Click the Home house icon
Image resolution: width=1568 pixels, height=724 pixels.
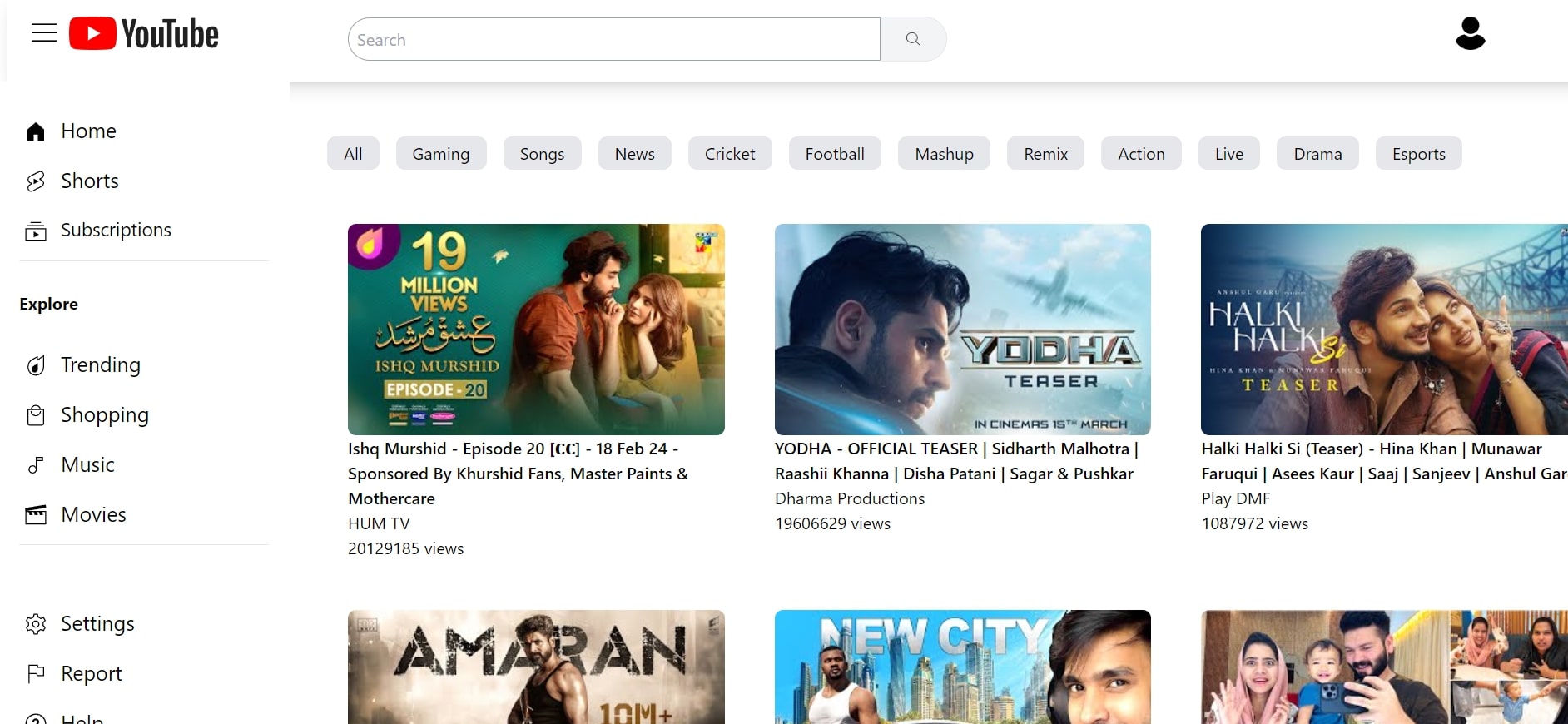pos(36,131)
